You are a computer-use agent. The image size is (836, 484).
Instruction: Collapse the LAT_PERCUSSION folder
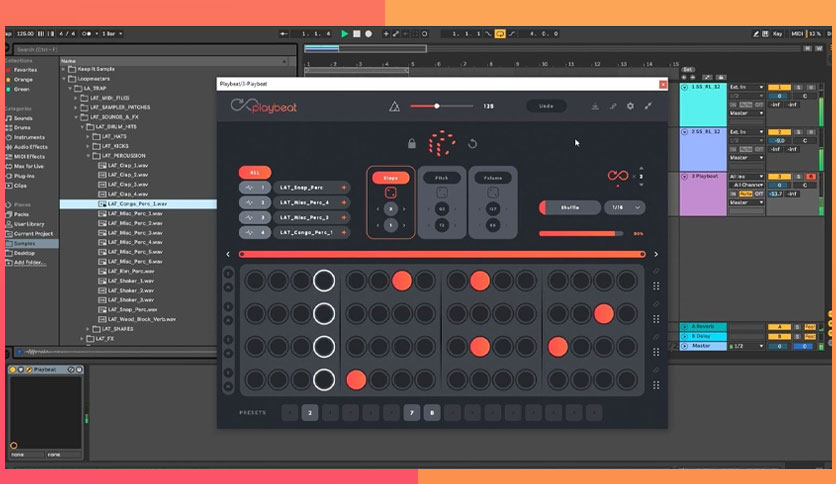coord(89,156)
